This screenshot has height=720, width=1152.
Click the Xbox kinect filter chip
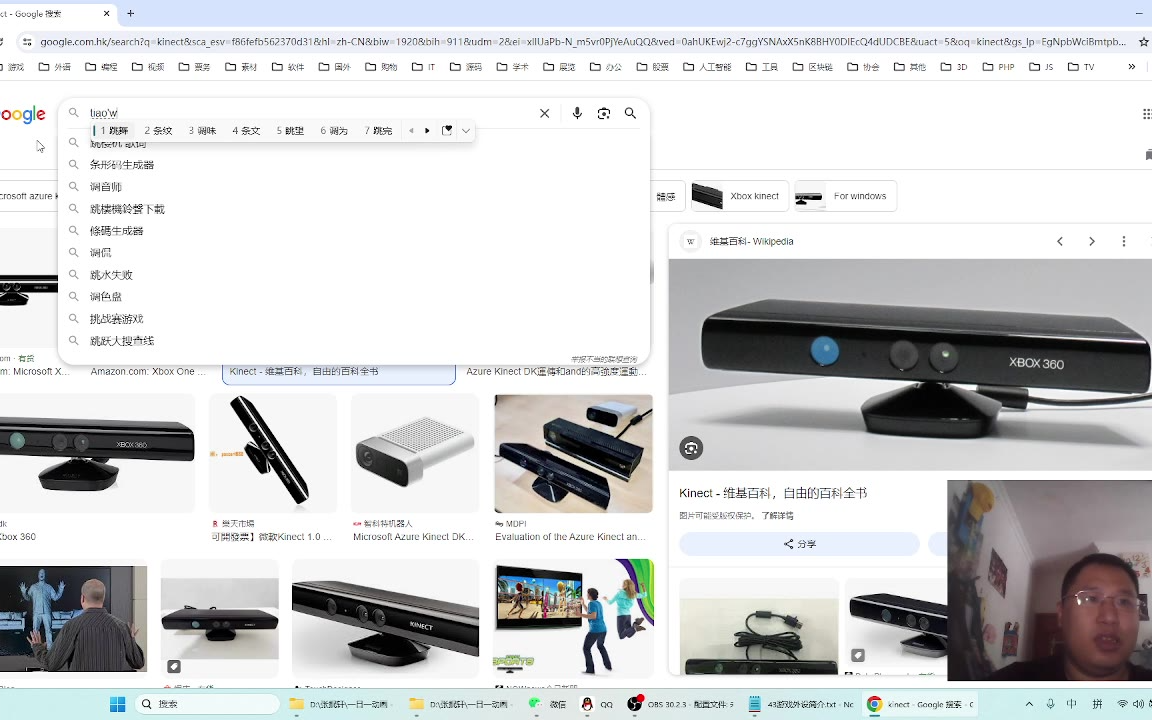point(739,196)
